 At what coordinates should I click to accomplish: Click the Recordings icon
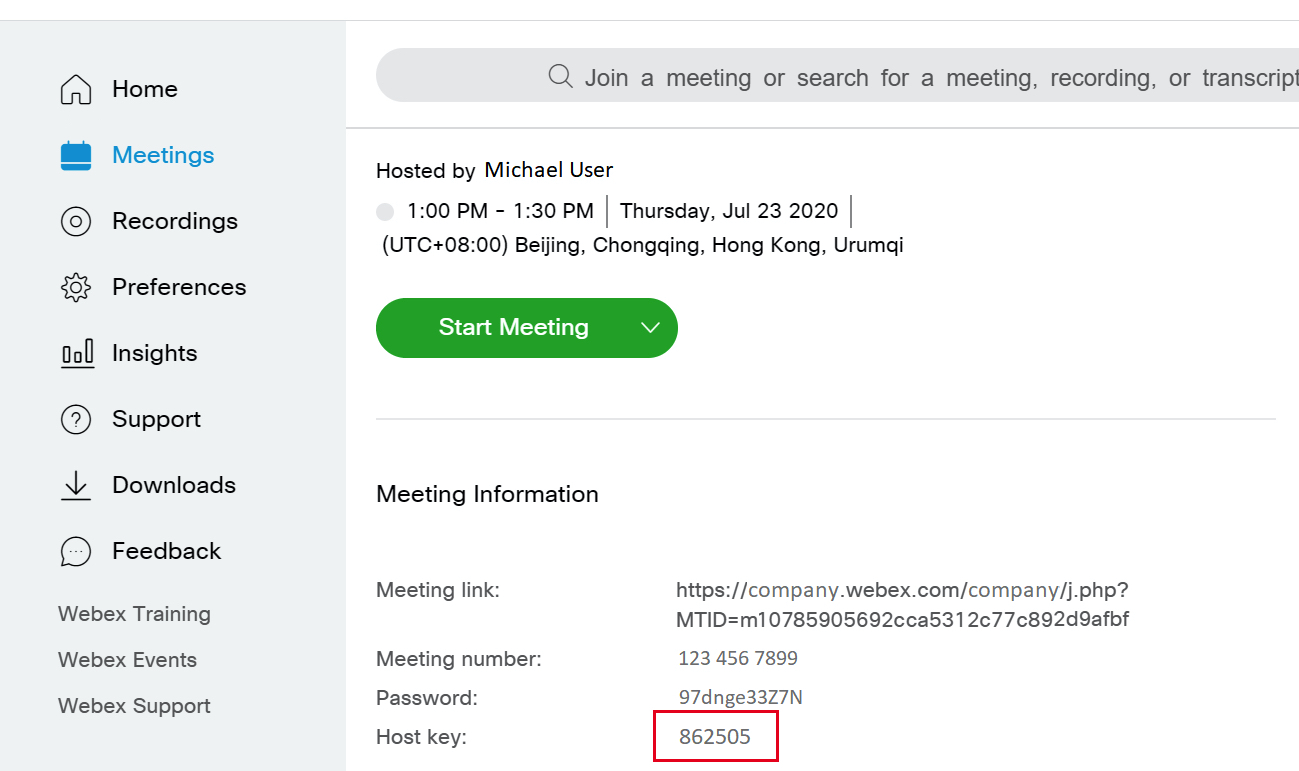click(x=75, y=221)
